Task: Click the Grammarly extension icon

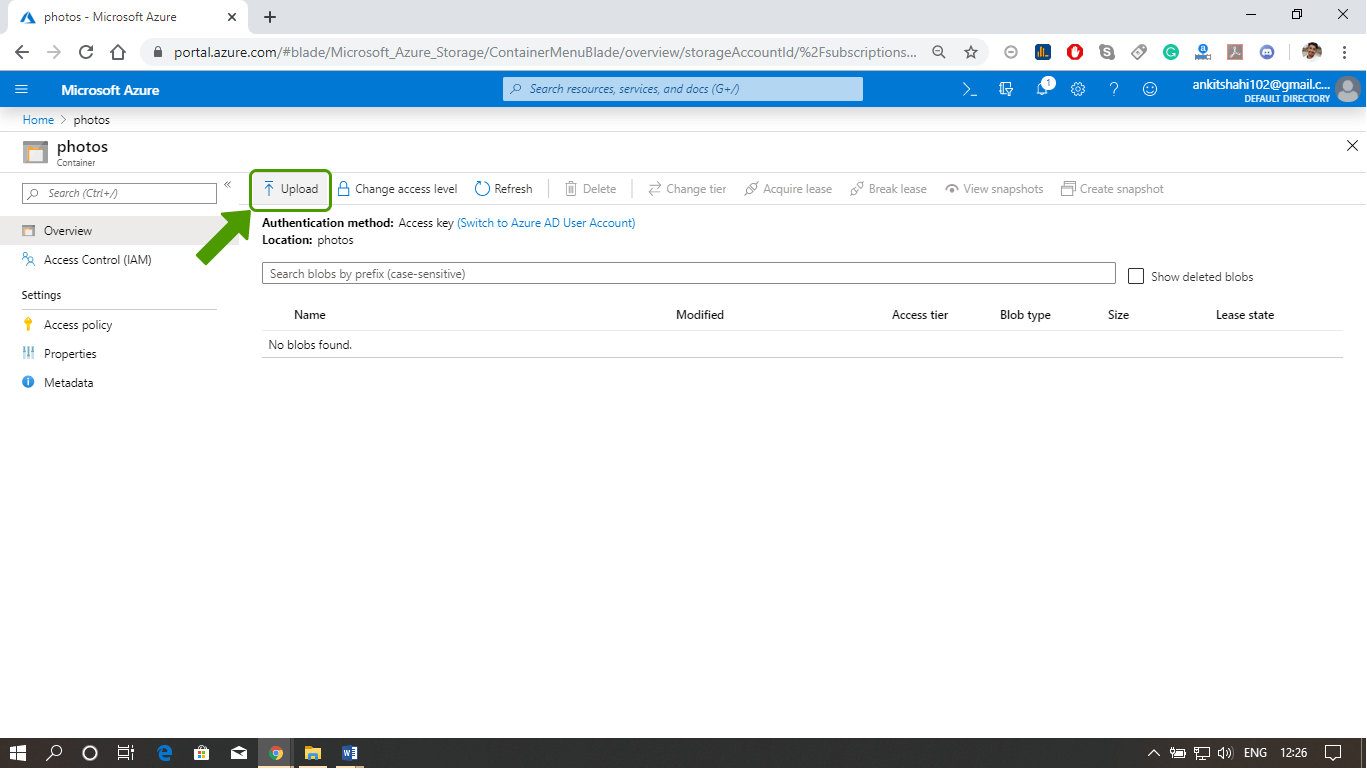Action: coord(1170,52)
